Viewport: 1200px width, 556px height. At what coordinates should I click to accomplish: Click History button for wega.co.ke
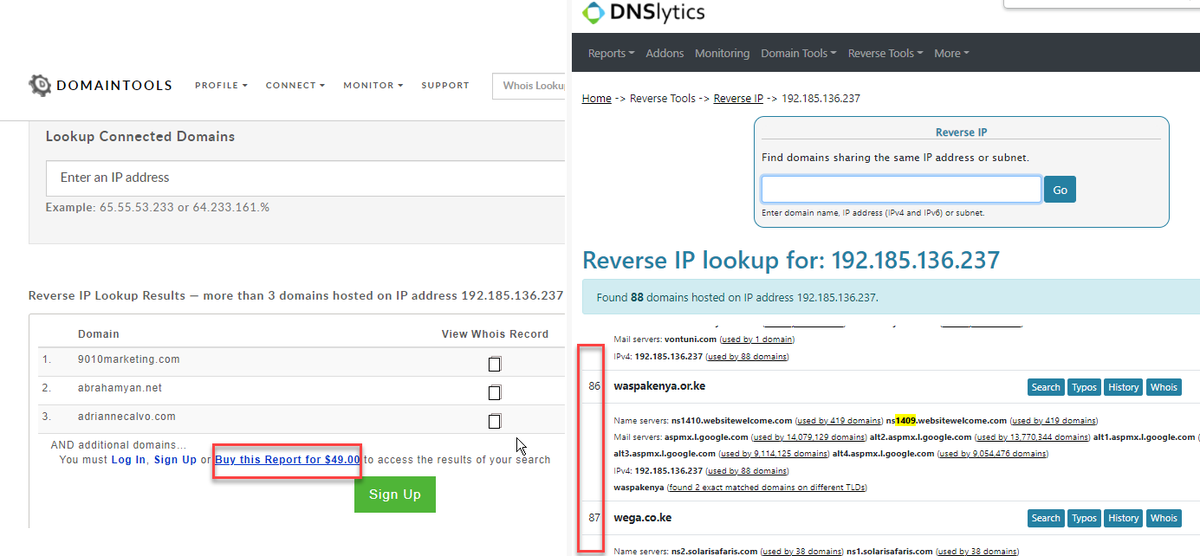click(x=1123, y=518)
